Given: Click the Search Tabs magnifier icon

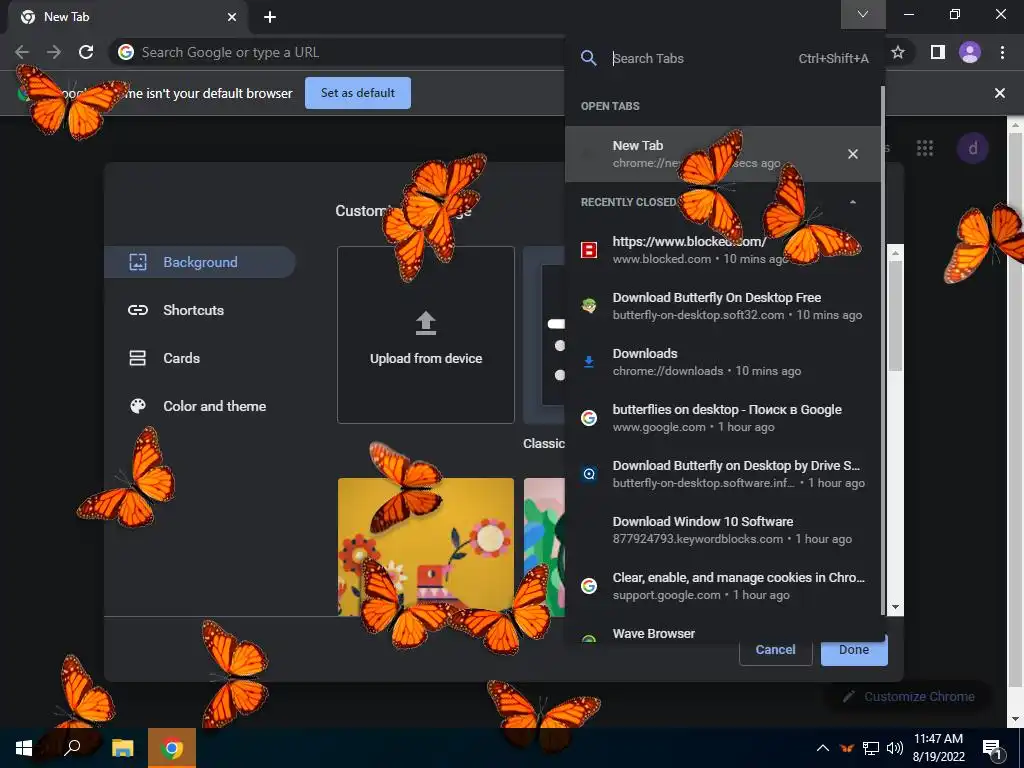Looking at the screenshot, I should coord(588,58).
